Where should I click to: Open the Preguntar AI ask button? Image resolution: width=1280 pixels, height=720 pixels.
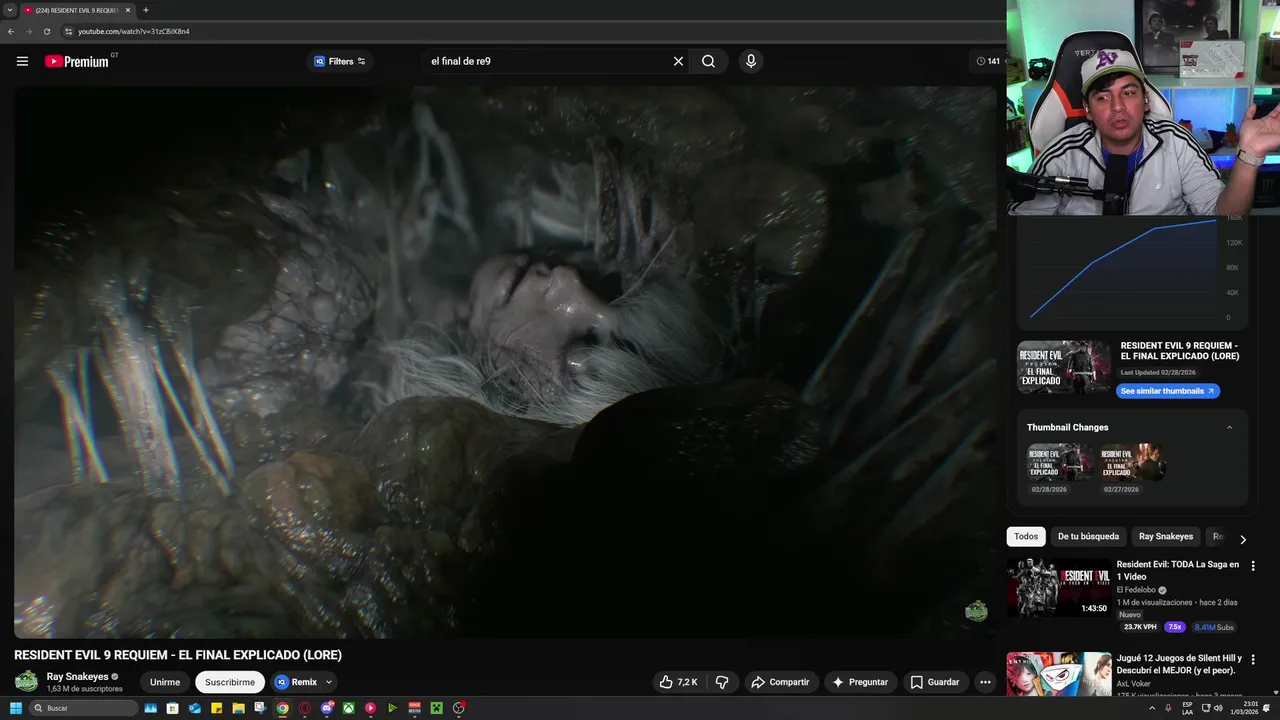(x=860, y=682)
